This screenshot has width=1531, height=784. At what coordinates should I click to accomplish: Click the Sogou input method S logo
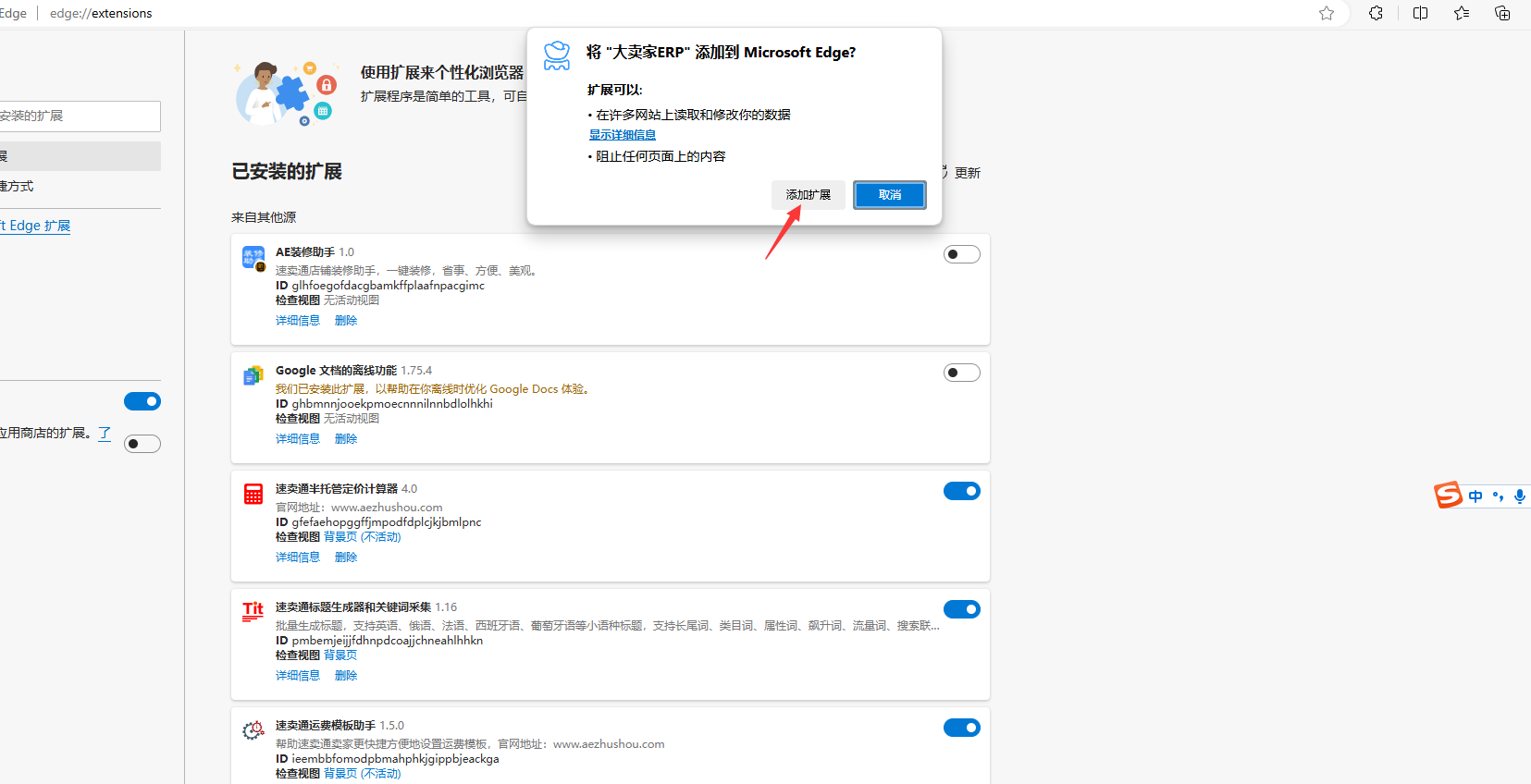tap(1448, 496)
